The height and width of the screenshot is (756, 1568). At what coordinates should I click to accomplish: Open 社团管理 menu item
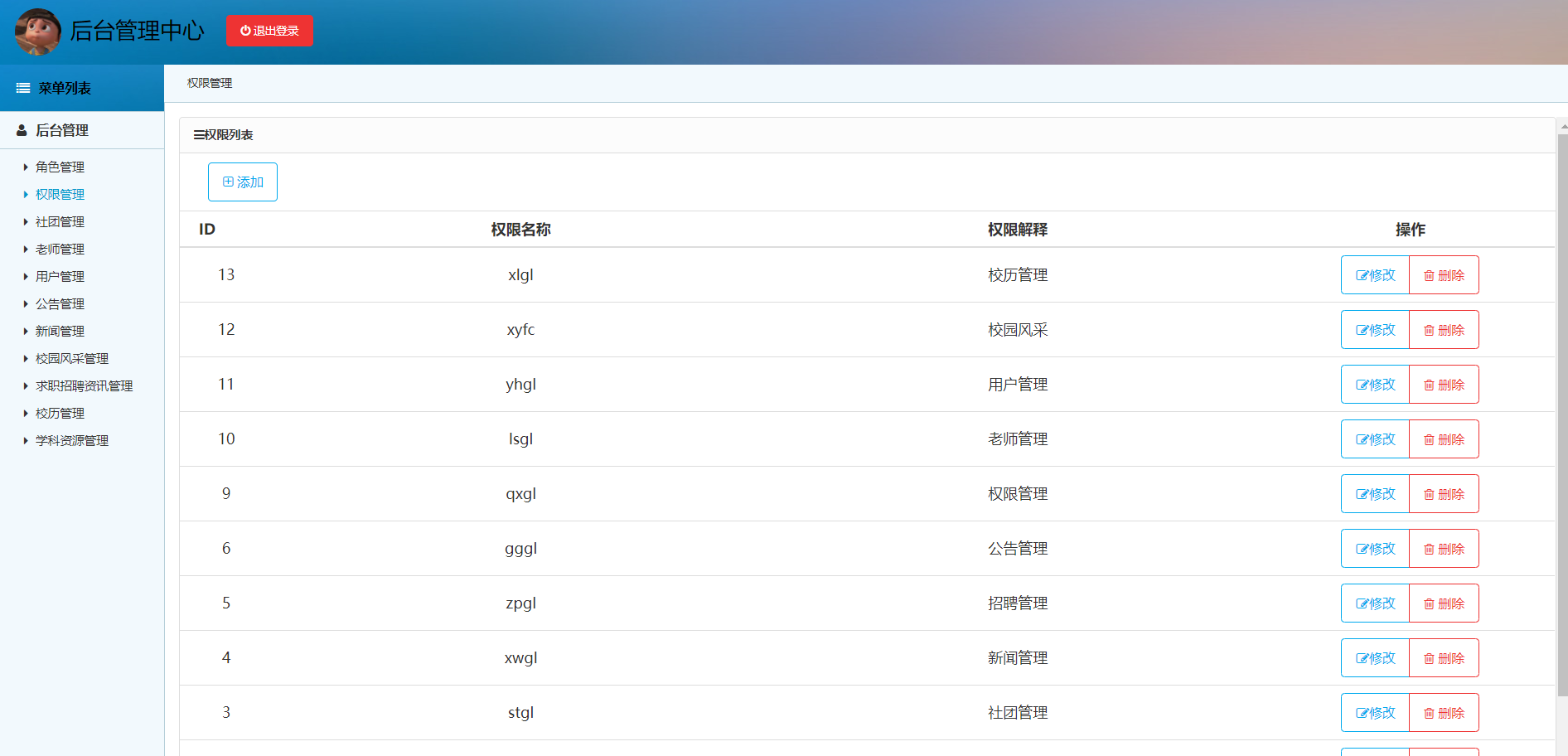(x=60, y=221)
